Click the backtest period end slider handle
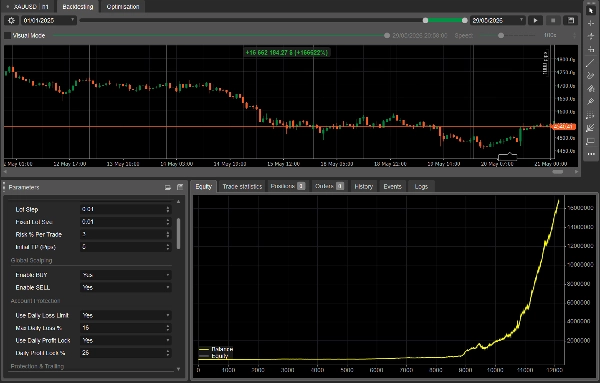Screen dimensions: 600x383 (465, 20)
